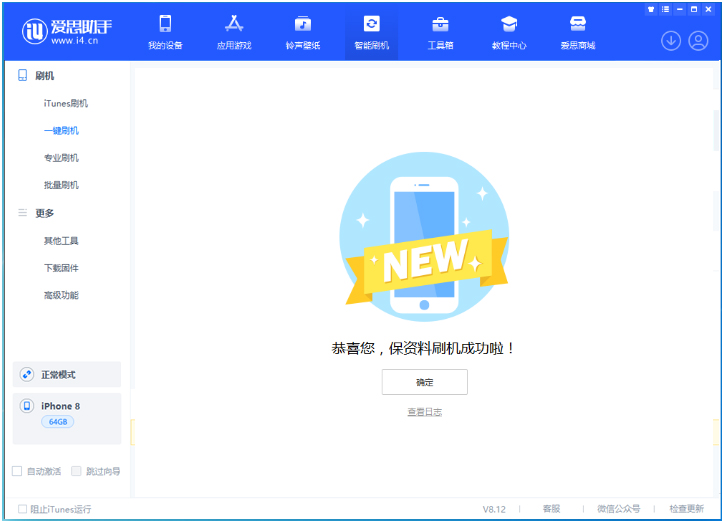The height and width of the screenshot is (523, 724).
Task: Toggle 阻止iTunes运行 checkbox
Action: (22, 509)
